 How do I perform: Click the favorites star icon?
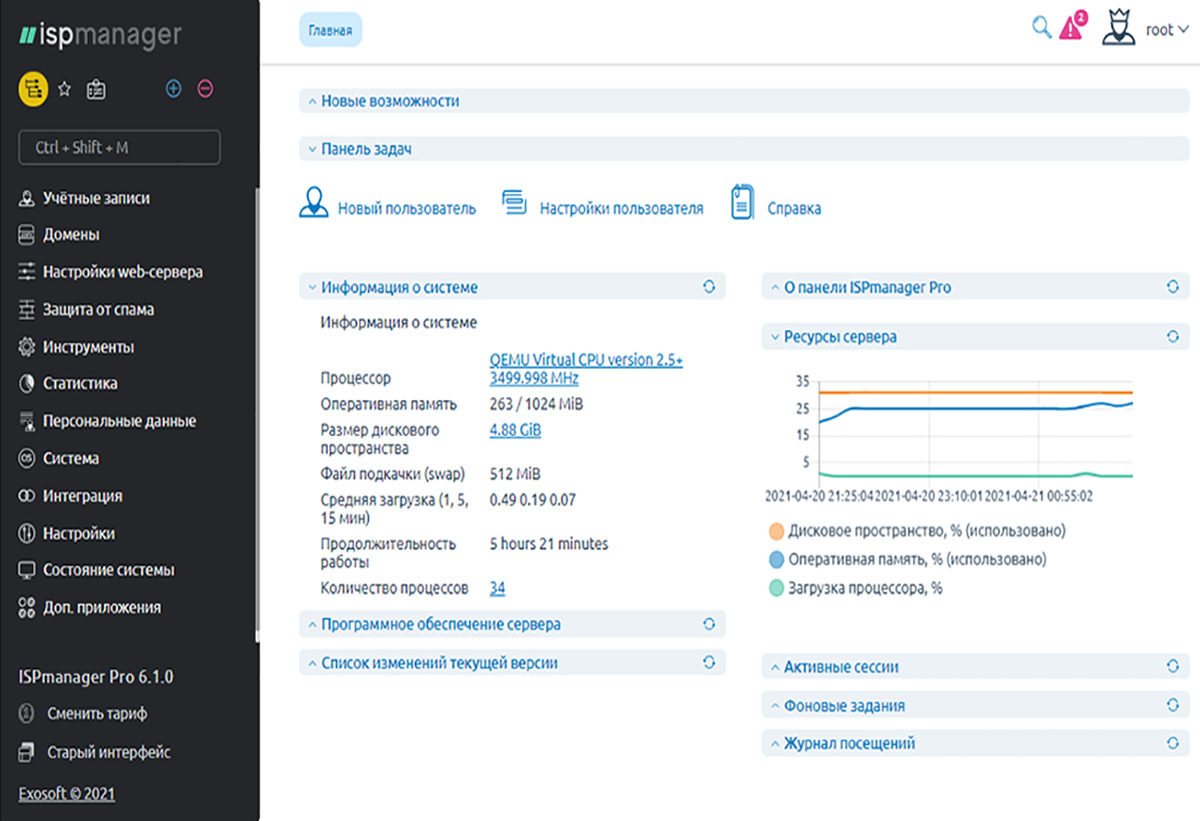pyautogui.click(x=64, y=89)
